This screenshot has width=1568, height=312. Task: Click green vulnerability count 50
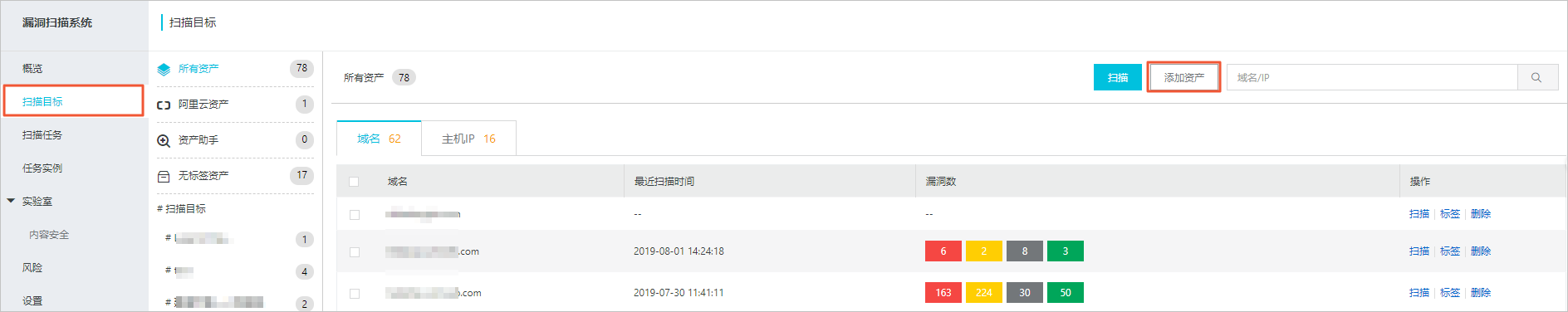point(1066,292)
